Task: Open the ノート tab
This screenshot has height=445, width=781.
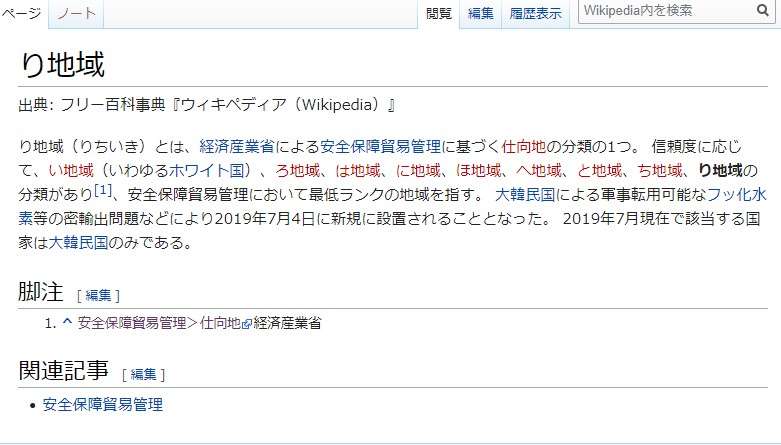Action: click(x=76, y=13)
